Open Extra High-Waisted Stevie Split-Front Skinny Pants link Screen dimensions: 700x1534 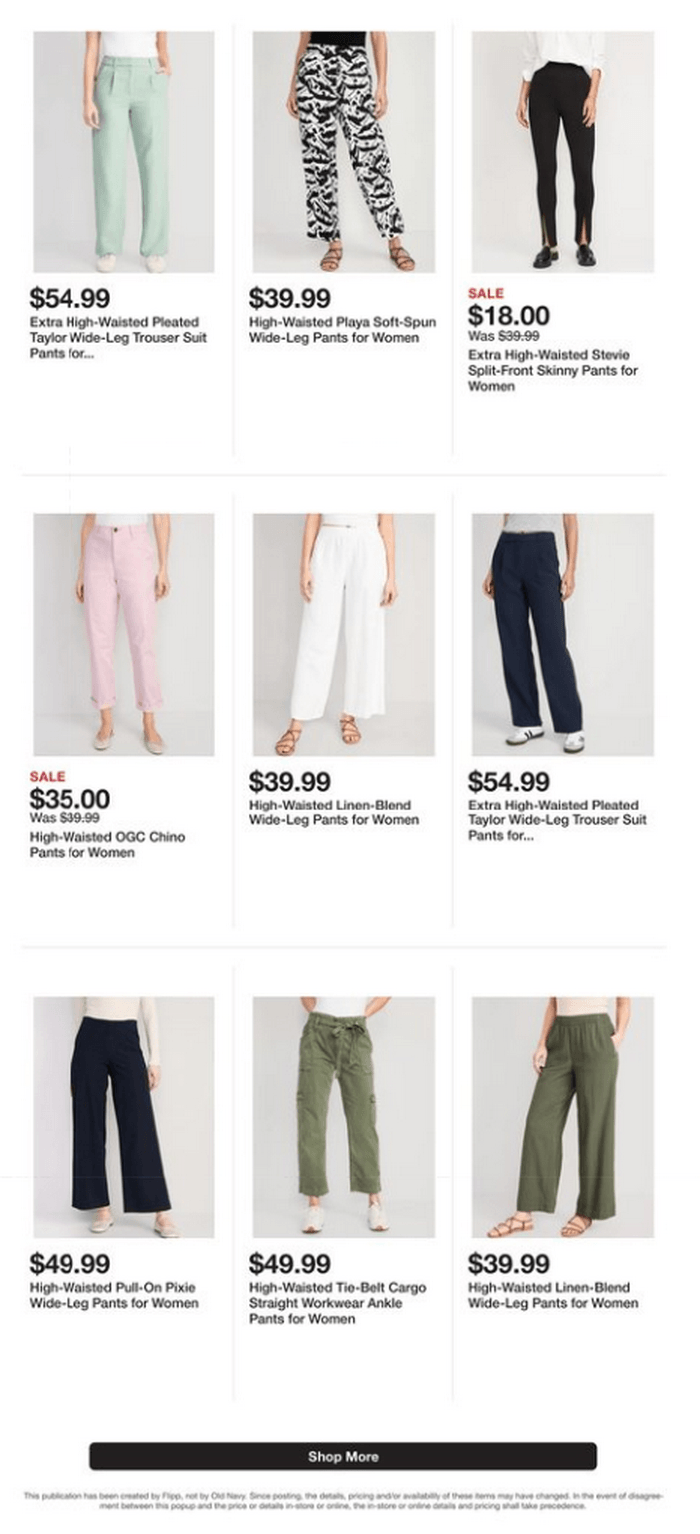pyautogui.click(x=553, y=370)
